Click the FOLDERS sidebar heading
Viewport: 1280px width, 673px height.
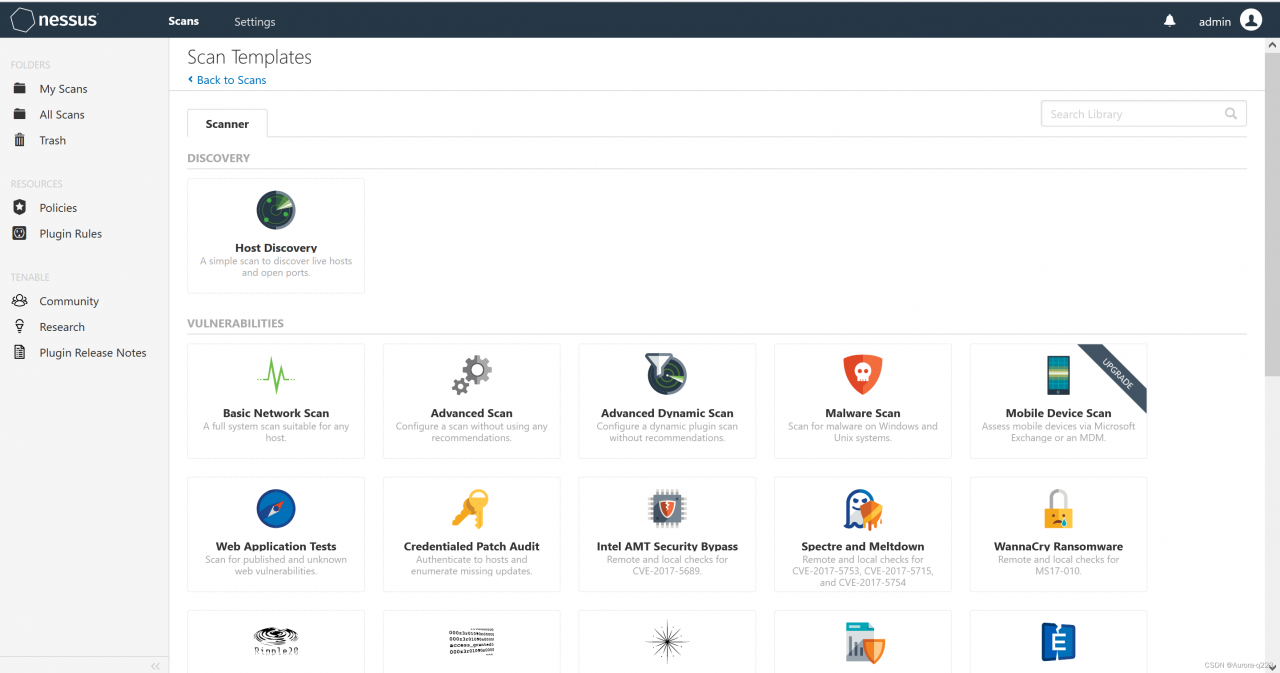31,65
